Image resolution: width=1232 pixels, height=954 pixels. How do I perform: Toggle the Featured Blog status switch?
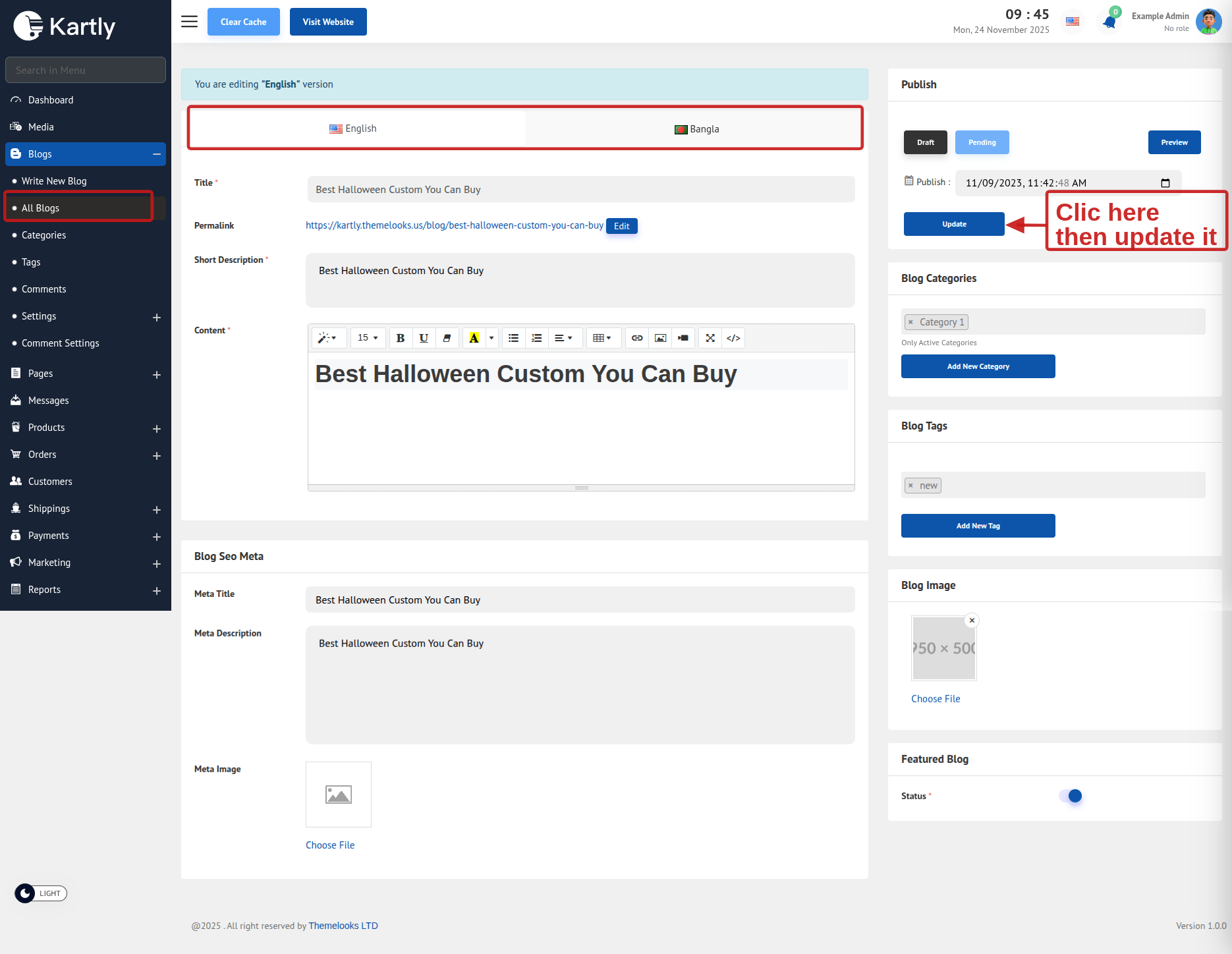1071,796
